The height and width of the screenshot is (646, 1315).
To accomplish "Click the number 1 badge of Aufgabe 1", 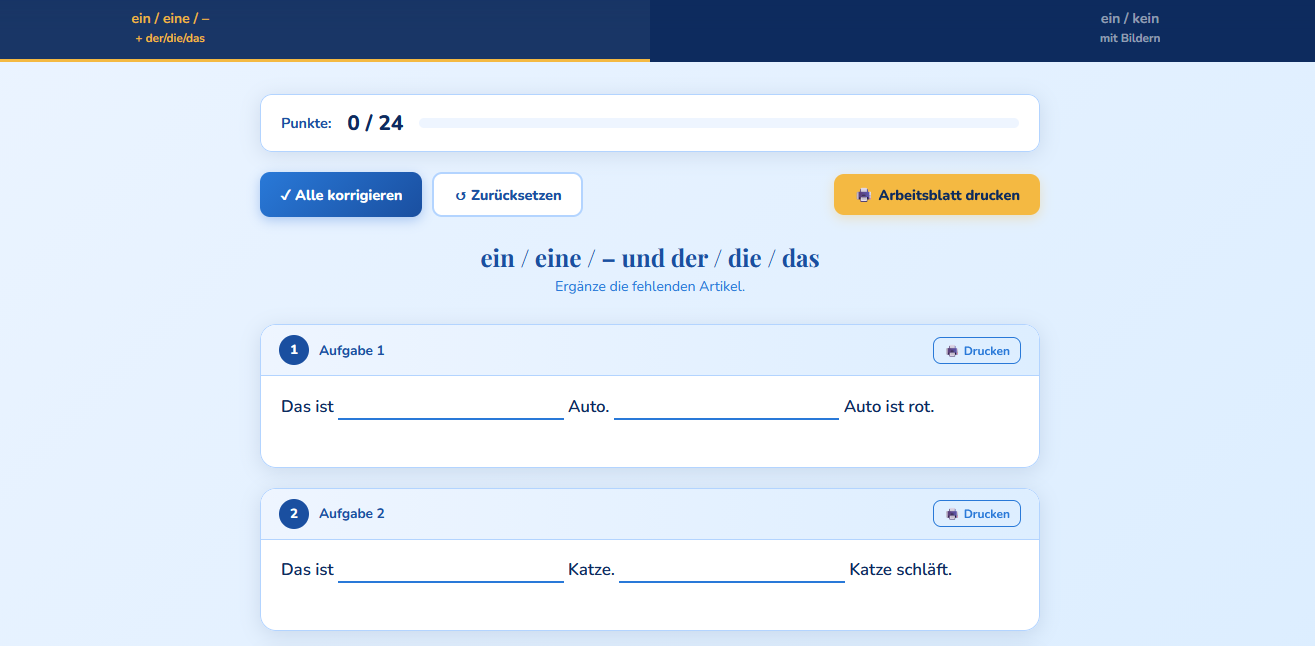I will point(294,350).
